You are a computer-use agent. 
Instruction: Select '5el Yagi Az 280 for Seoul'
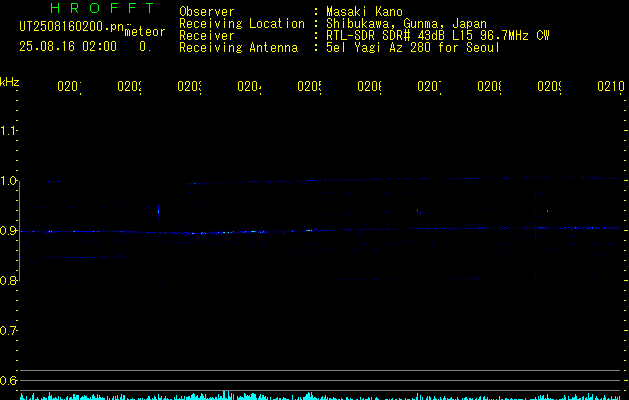coord(413,48)
